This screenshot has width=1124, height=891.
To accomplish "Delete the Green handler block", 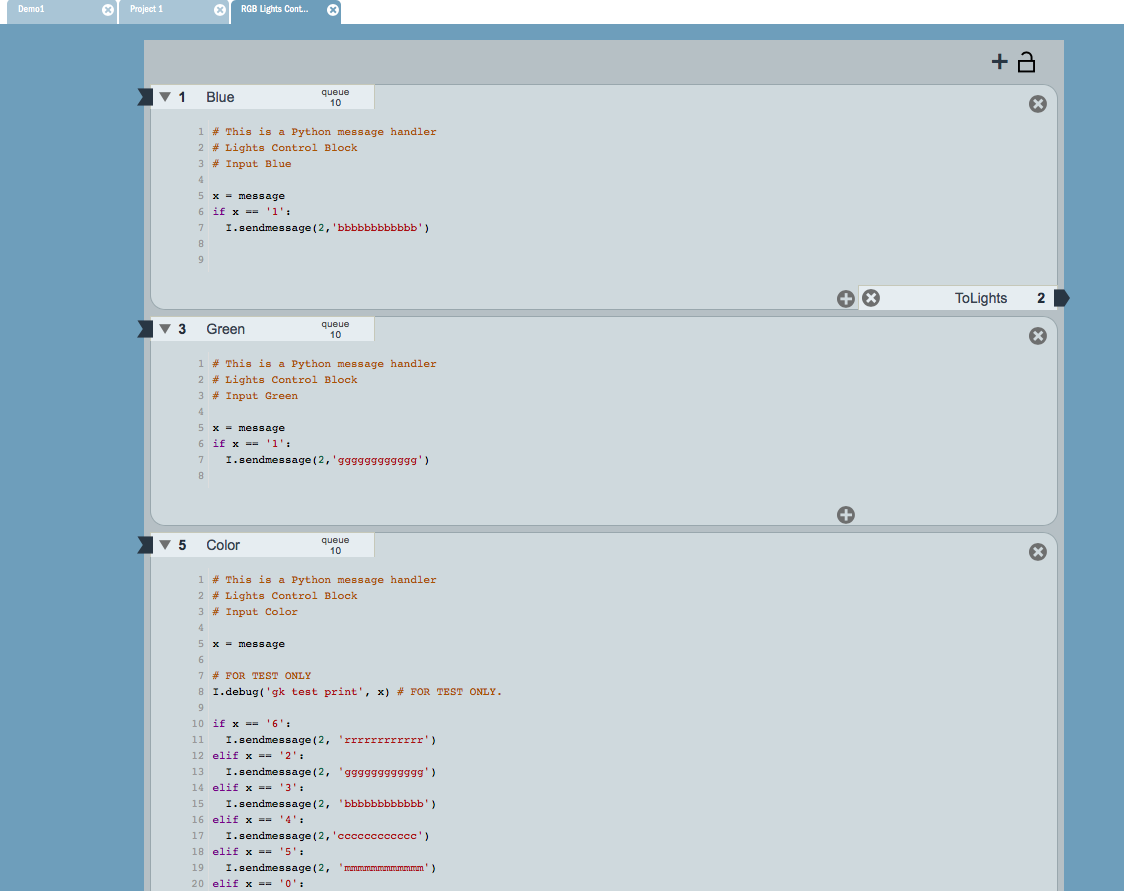I will click(x=1037, y=336).
